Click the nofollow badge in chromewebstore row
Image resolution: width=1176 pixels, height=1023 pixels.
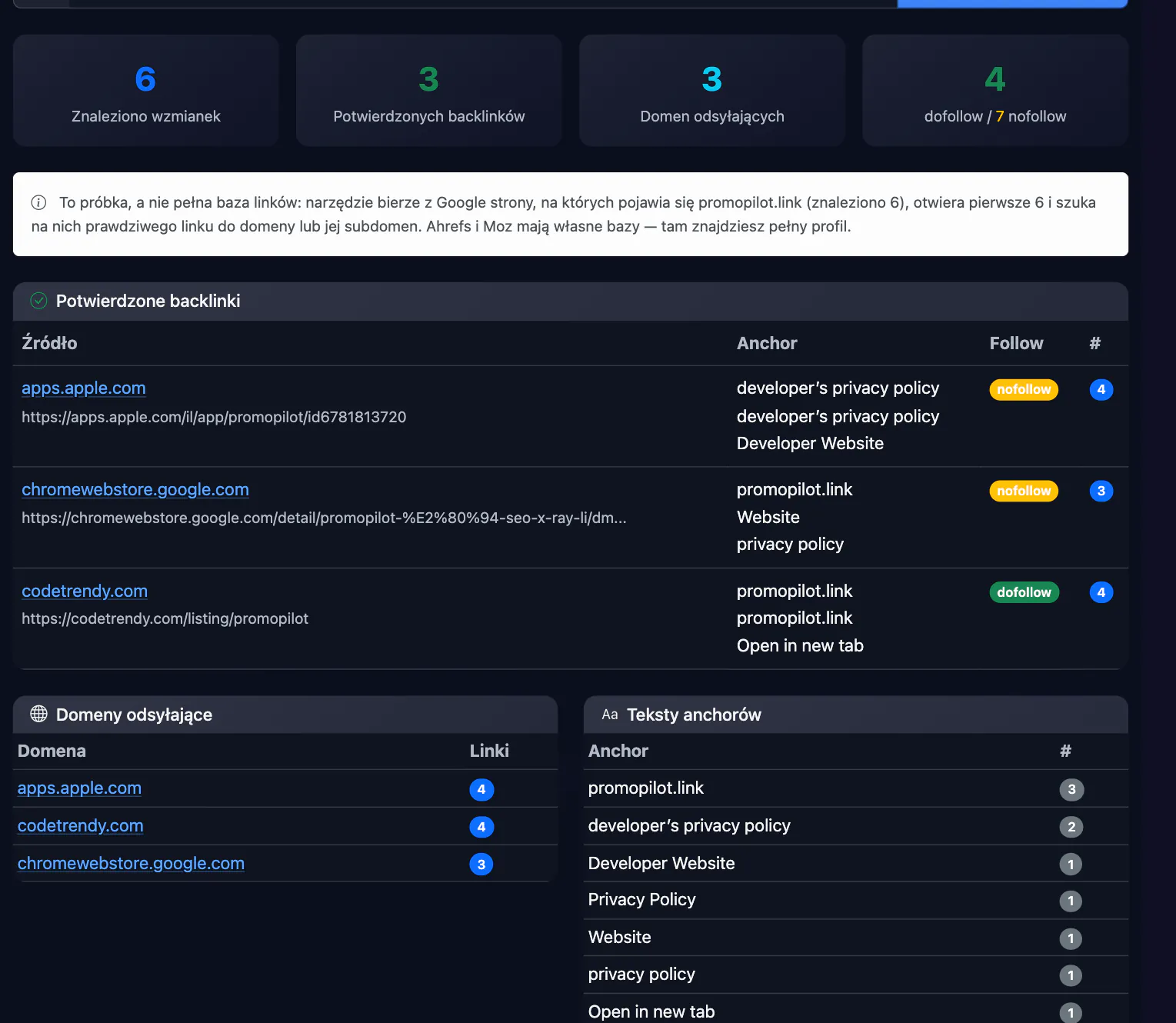point(1024,491)
